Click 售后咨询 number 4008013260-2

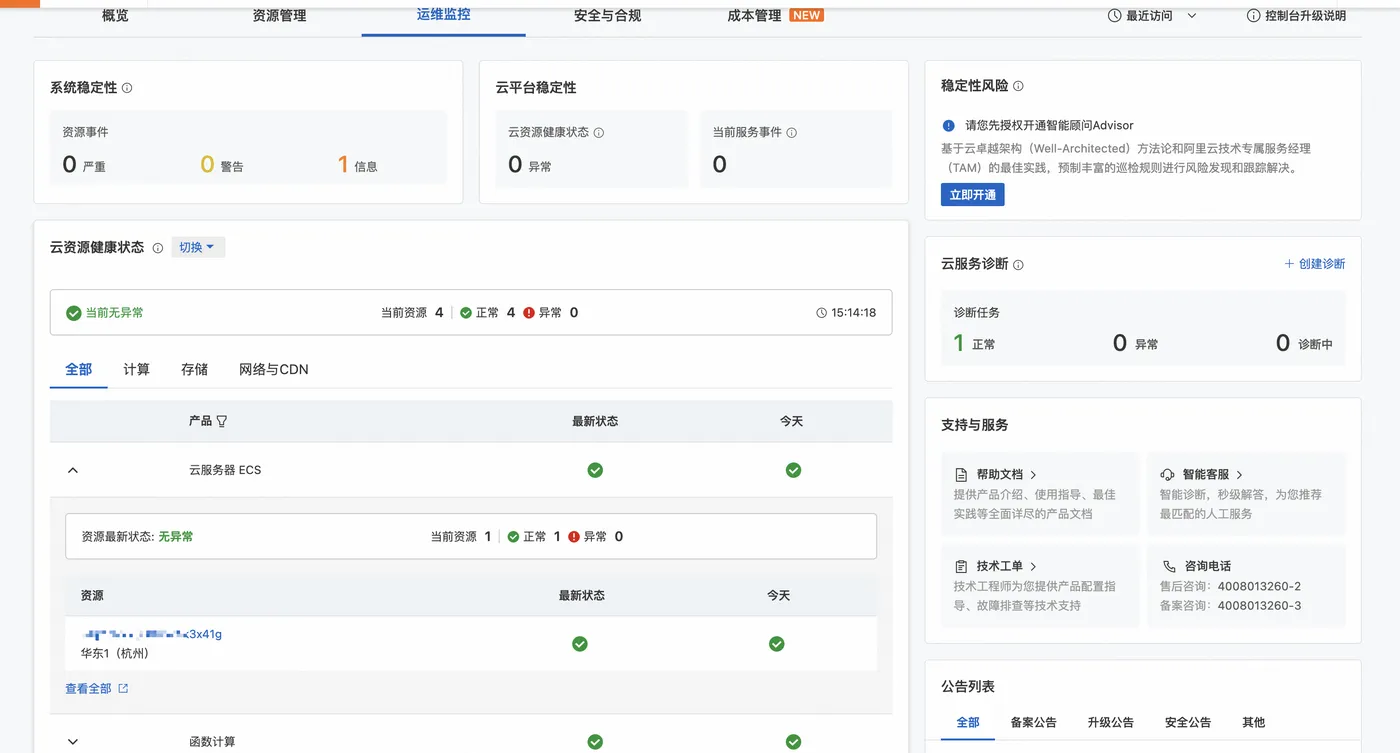pyautogui.click(x=1259, y=586)
